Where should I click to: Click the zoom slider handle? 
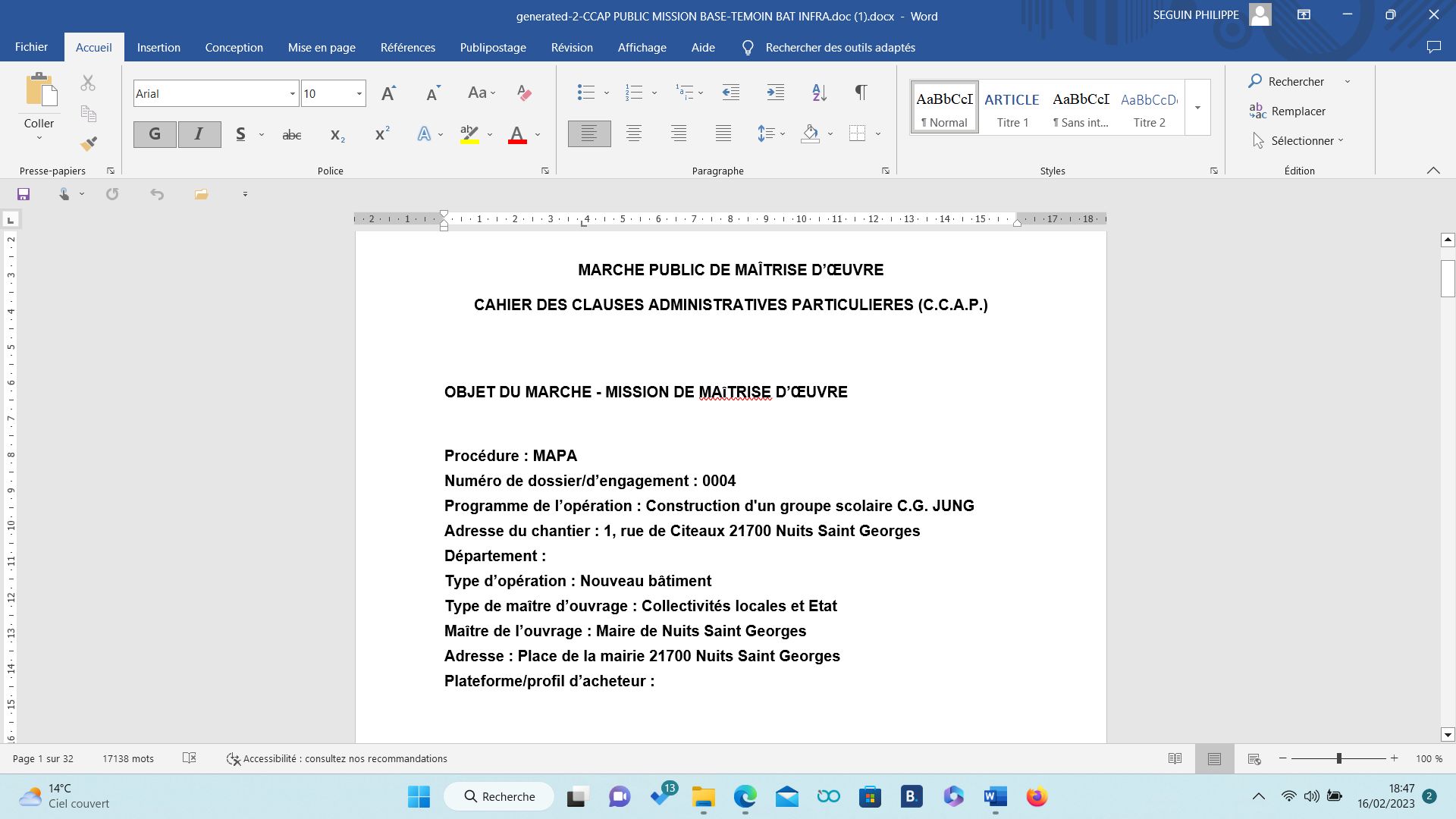[1339, 758]
